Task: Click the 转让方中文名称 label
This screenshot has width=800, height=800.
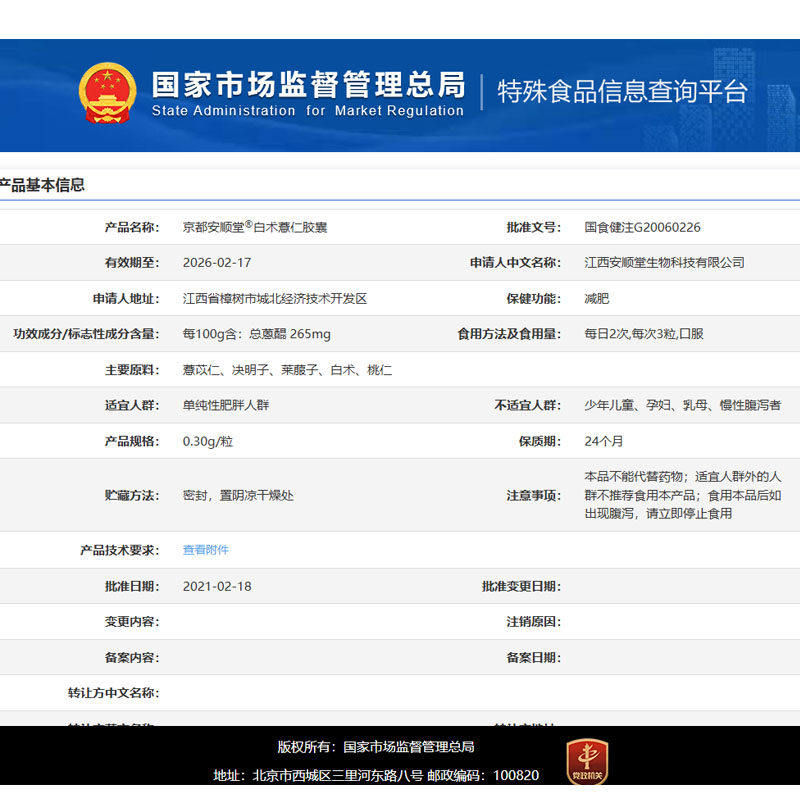Action: click(x=114, y=693)
